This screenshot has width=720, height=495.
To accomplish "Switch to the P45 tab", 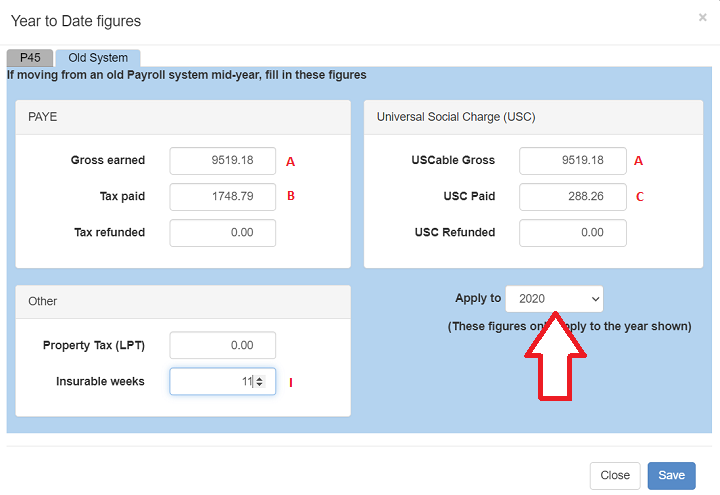I will 29,58.
